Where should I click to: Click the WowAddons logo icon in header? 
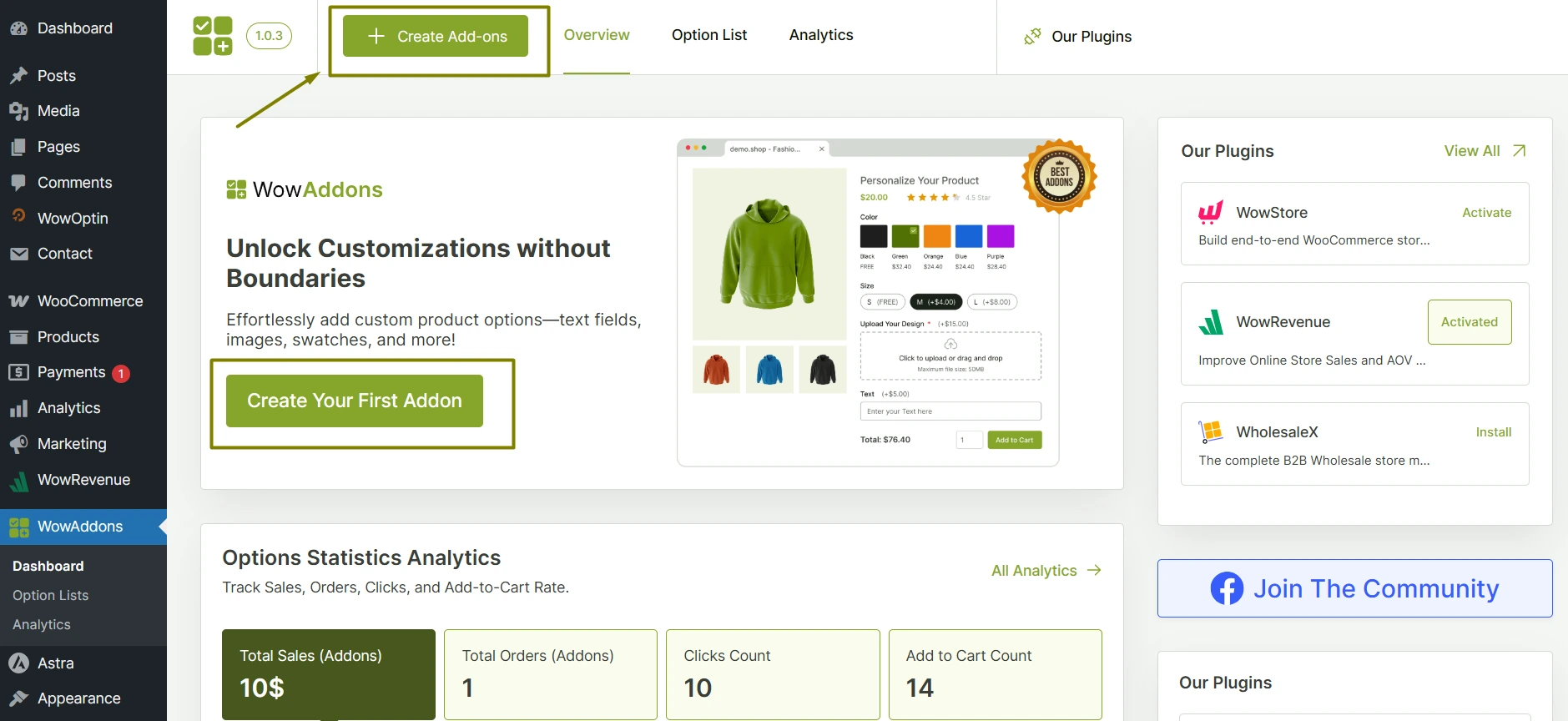pyautogui.click(x=213, y=36)
